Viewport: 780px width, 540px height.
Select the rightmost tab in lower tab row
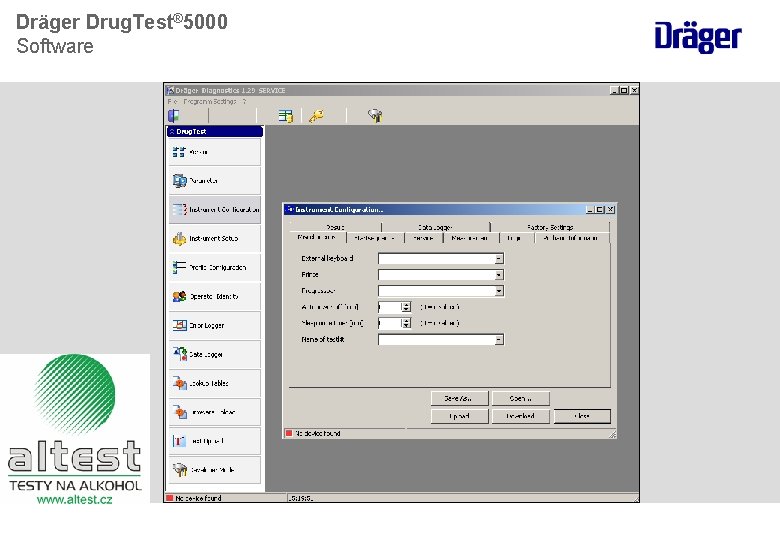click(x=572, y=238)
